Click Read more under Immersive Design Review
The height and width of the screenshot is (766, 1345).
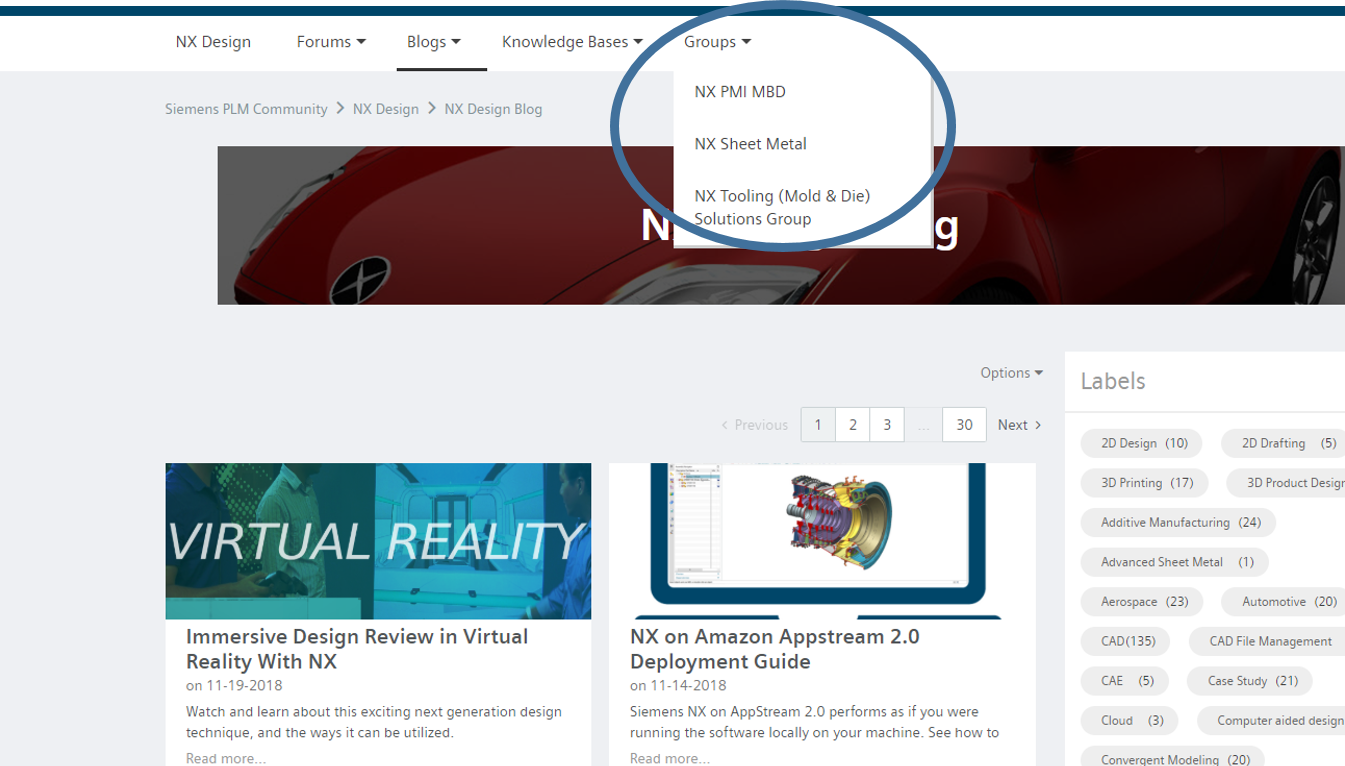[x=226, y=758]
